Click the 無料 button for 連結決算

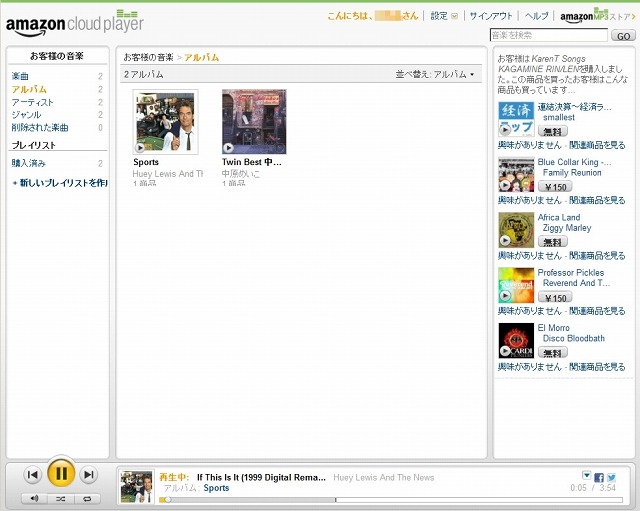(x=553, y=131)
